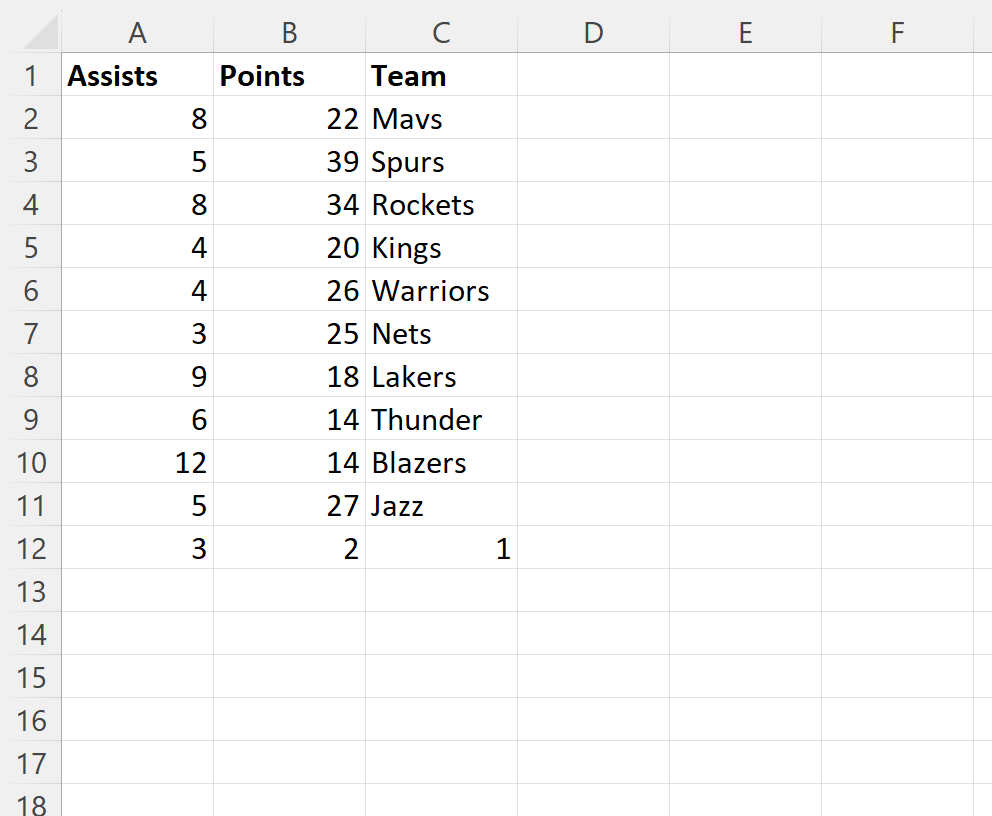Select the cell containing Mavs
The image size is (992, 816).
click(441, 119)
